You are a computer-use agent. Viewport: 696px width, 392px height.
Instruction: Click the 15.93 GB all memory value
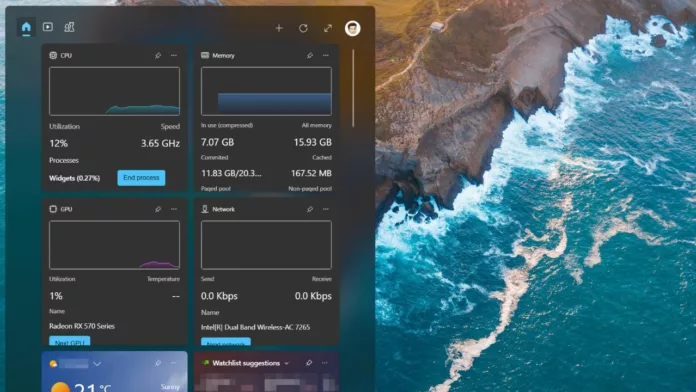coord(312,142)
